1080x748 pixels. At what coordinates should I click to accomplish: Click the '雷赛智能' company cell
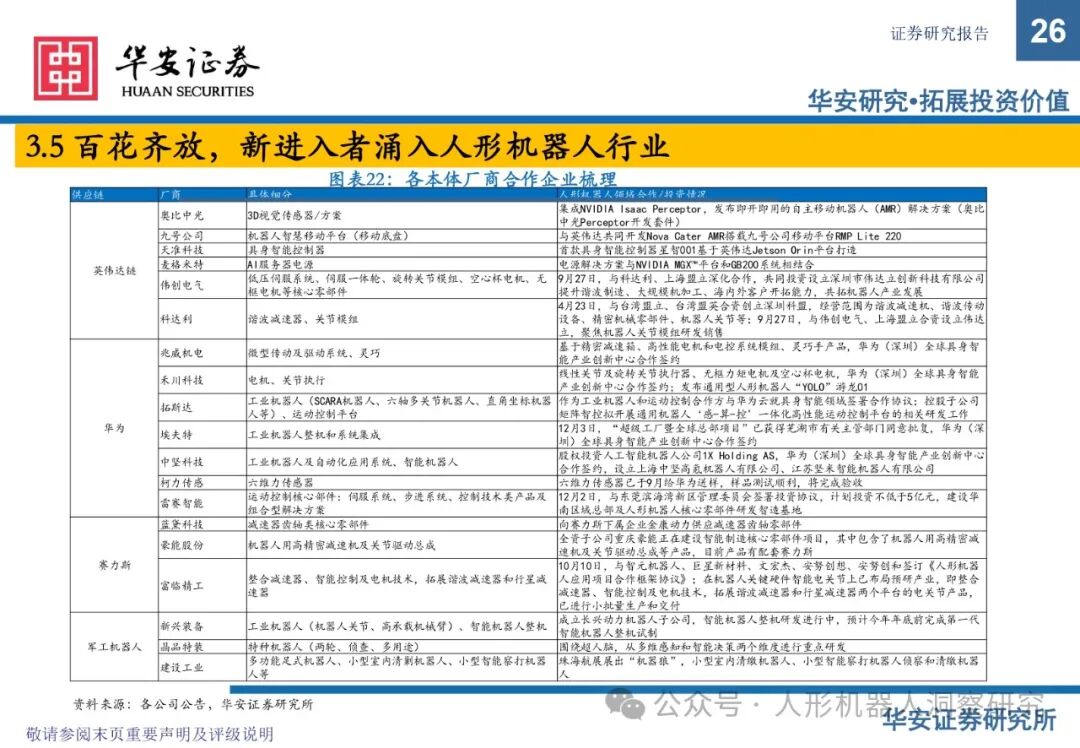[x=202, y=503]
